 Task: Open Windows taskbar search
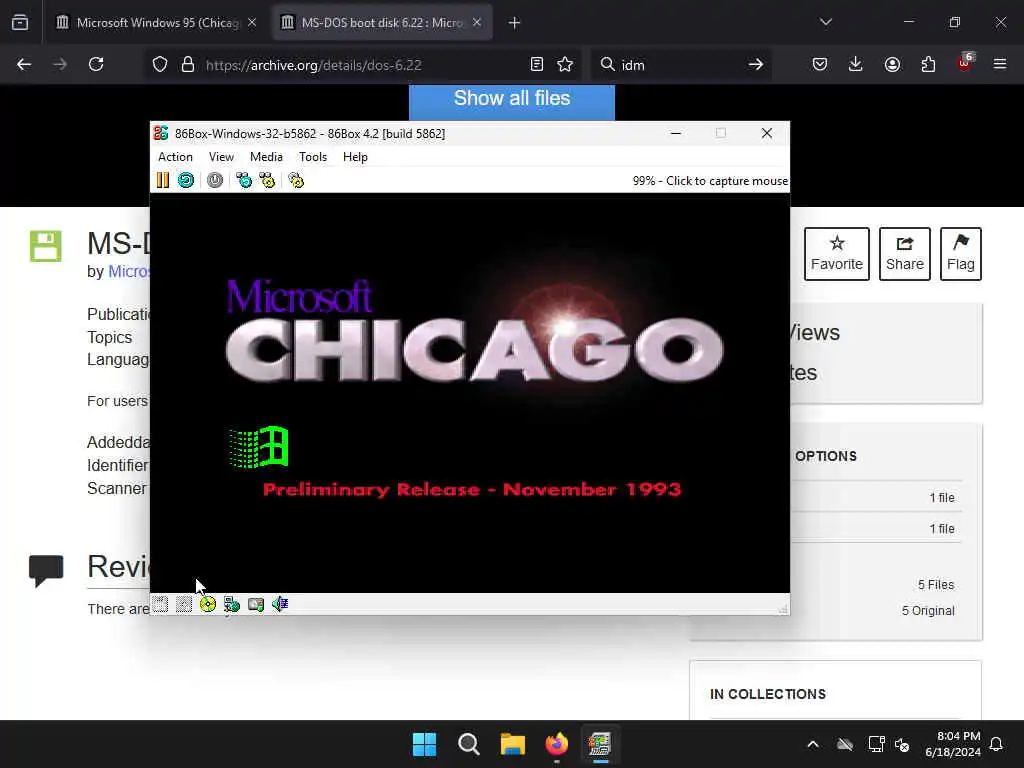(x=468, y=744)
